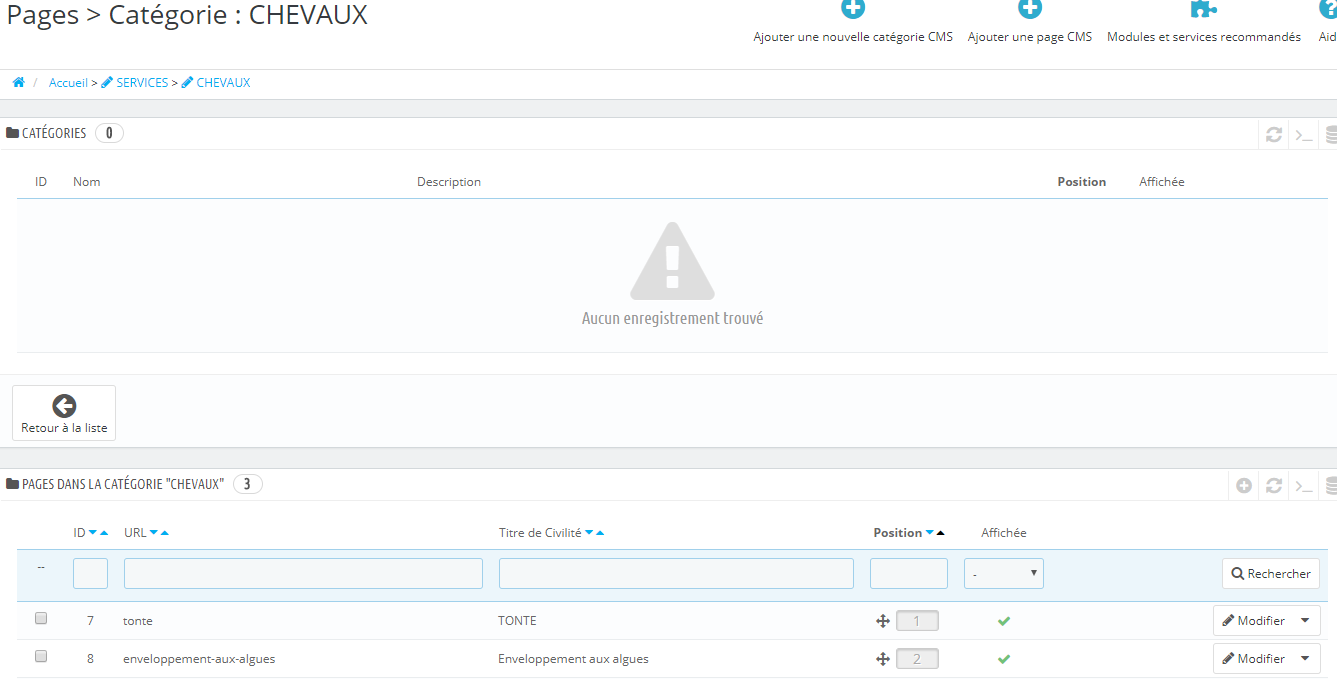Viewport: 1337px width, 679px height.
Task: Focus the Titre de Civilité filter field
Action: pos(676,574)
